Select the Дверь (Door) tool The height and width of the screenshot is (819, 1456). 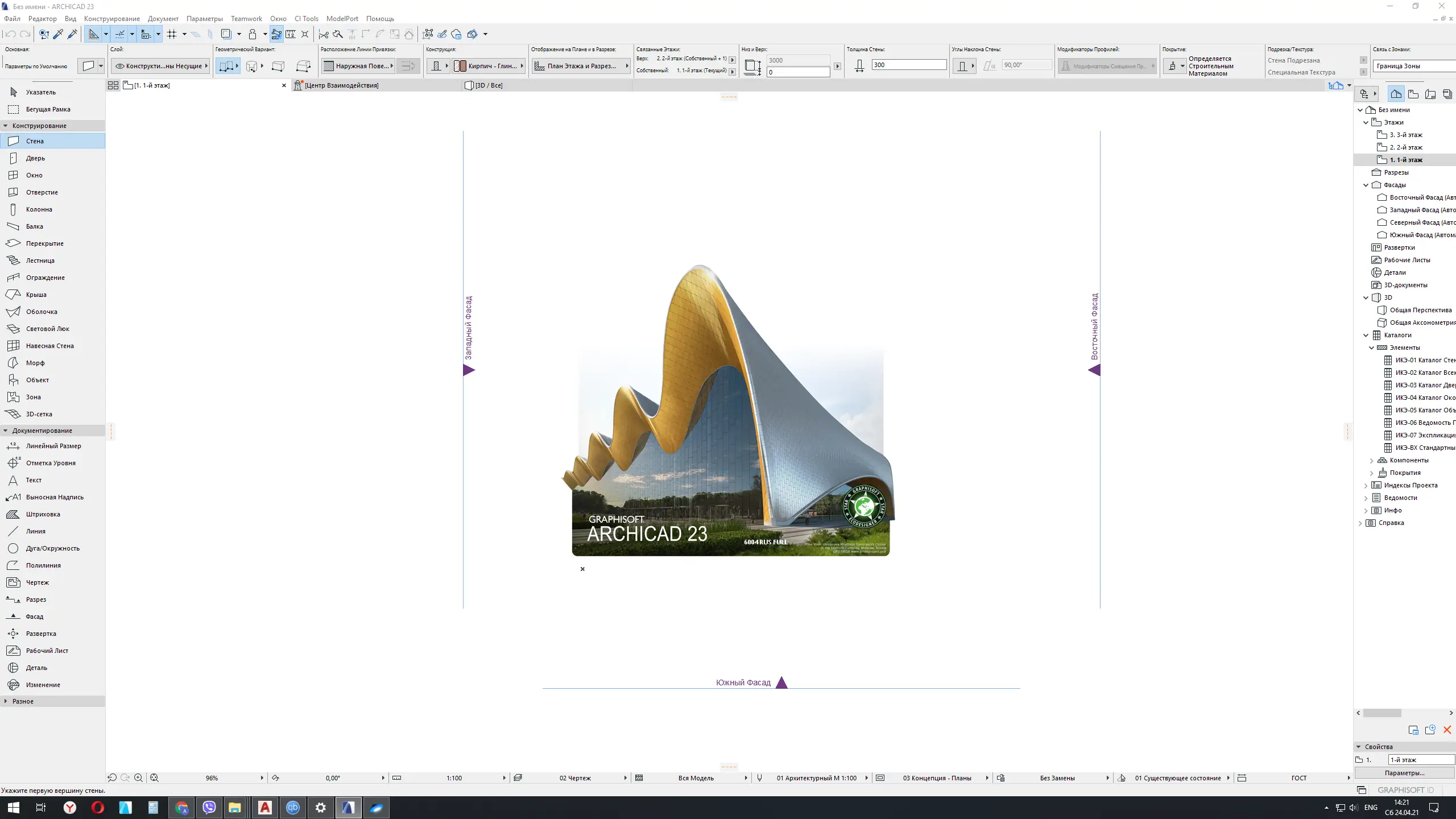[35, 158]
